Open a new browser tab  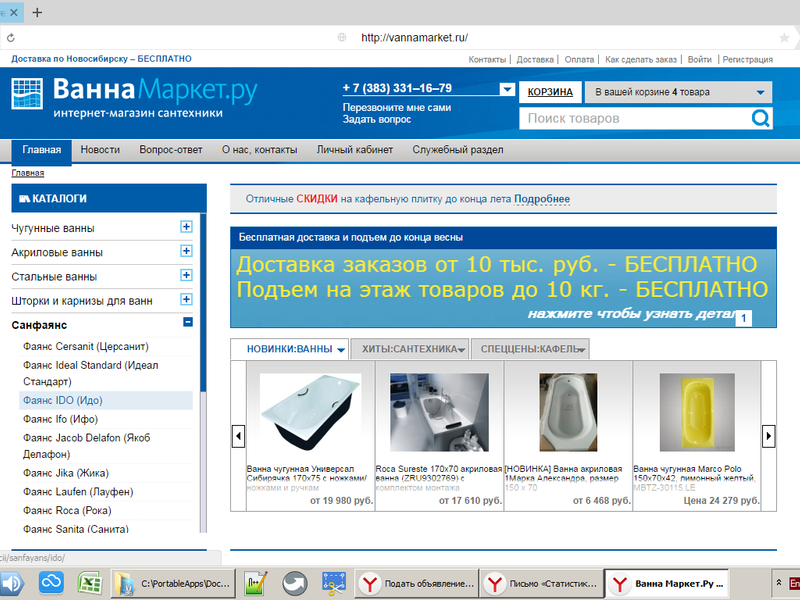(37, 12)
